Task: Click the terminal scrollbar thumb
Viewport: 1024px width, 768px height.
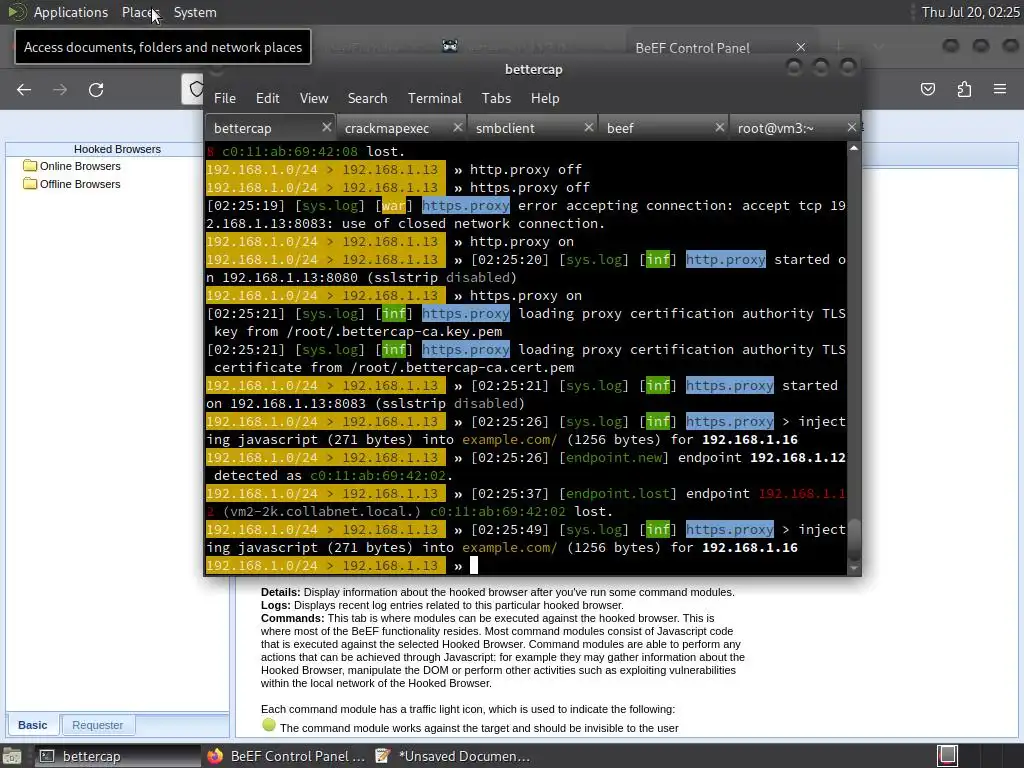Action: tap(854, 539)
